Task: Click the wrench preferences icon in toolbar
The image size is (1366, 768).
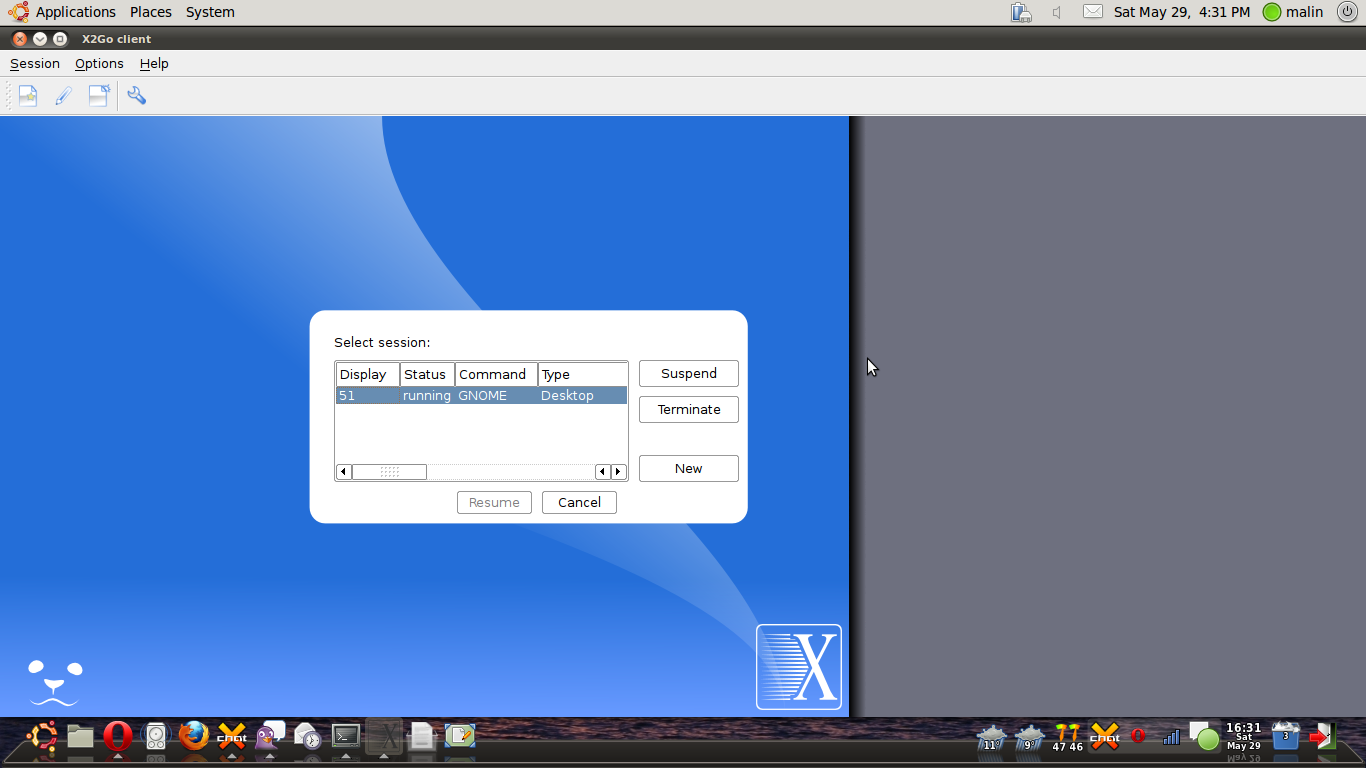Action: pyautogui.click(x=137, y=96)
